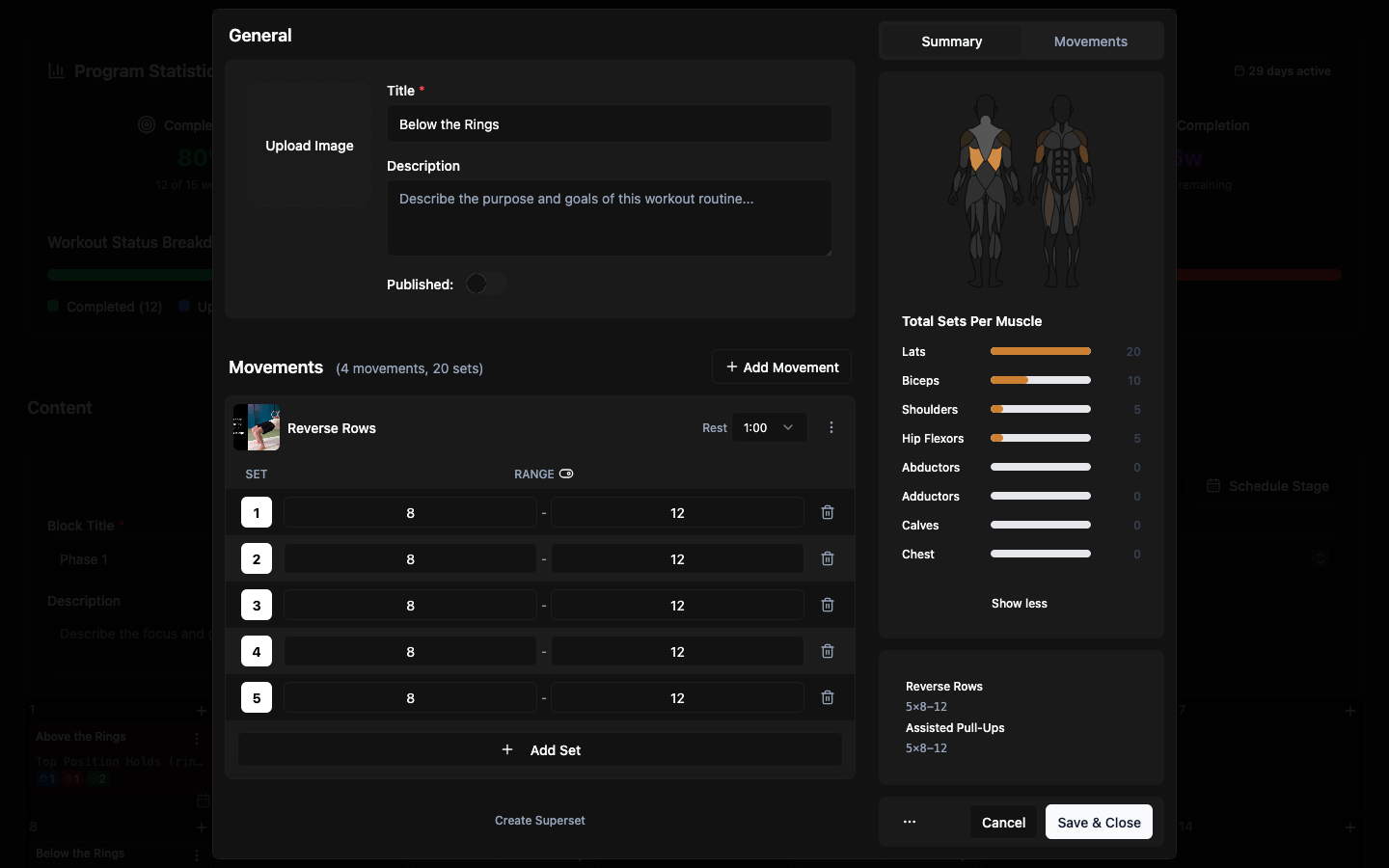1389x868 pixels.
Task: Focus the Title field containing Below the Rings
Action: [609, 124]
